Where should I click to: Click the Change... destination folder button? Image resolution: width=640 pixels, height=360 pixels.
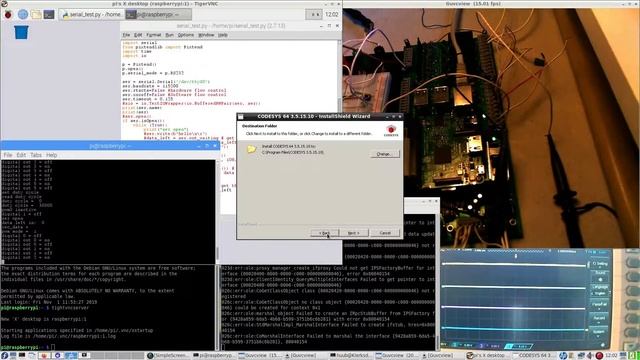[x=385, y=154]
